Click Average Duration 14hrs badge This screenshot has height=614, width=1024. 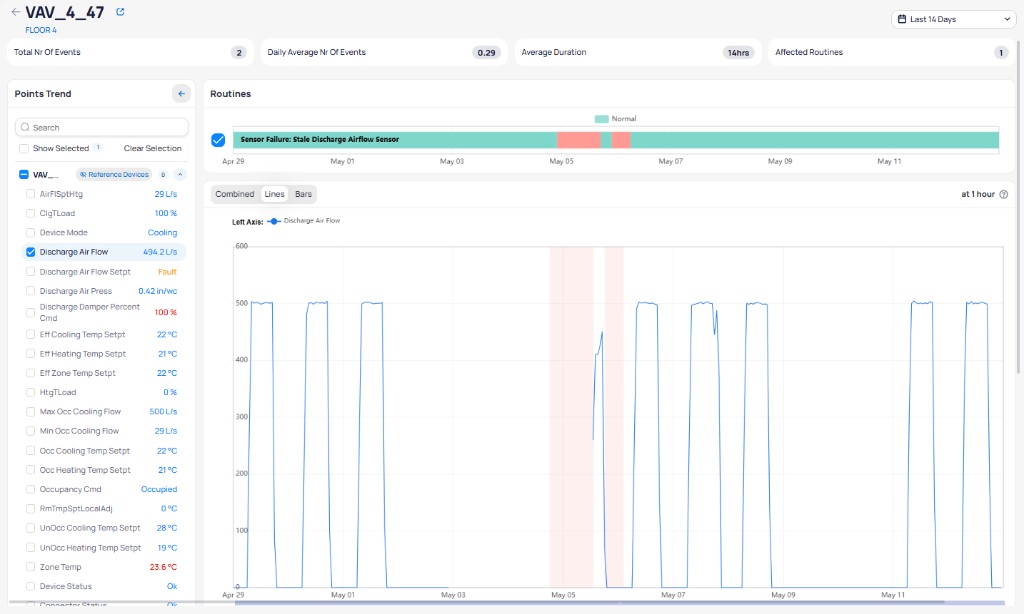(738, 53)
